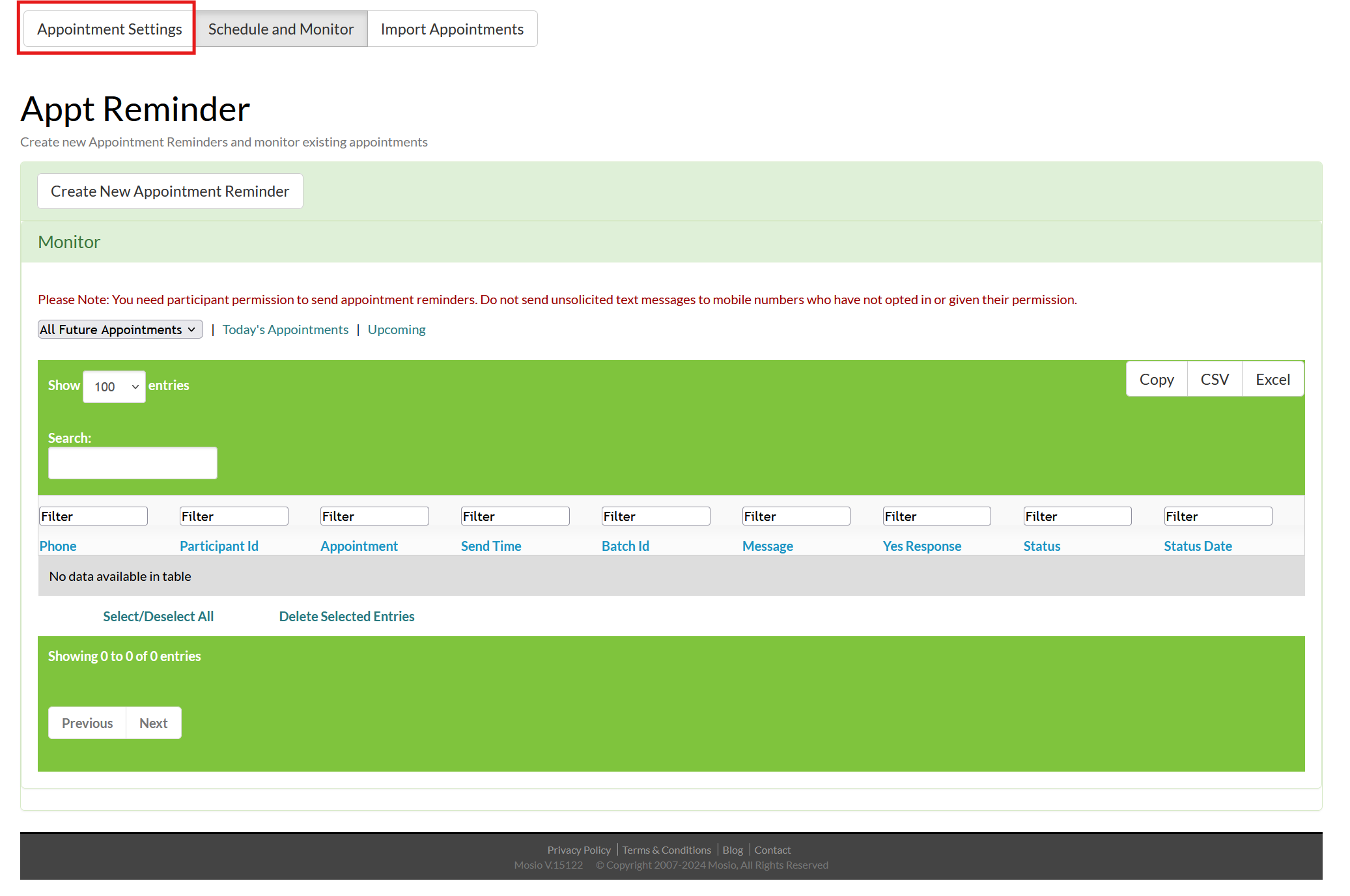Sort table by Phone column
This screenshot has height=896, width=1350.
pyautogui.click(x=58, y=546)
